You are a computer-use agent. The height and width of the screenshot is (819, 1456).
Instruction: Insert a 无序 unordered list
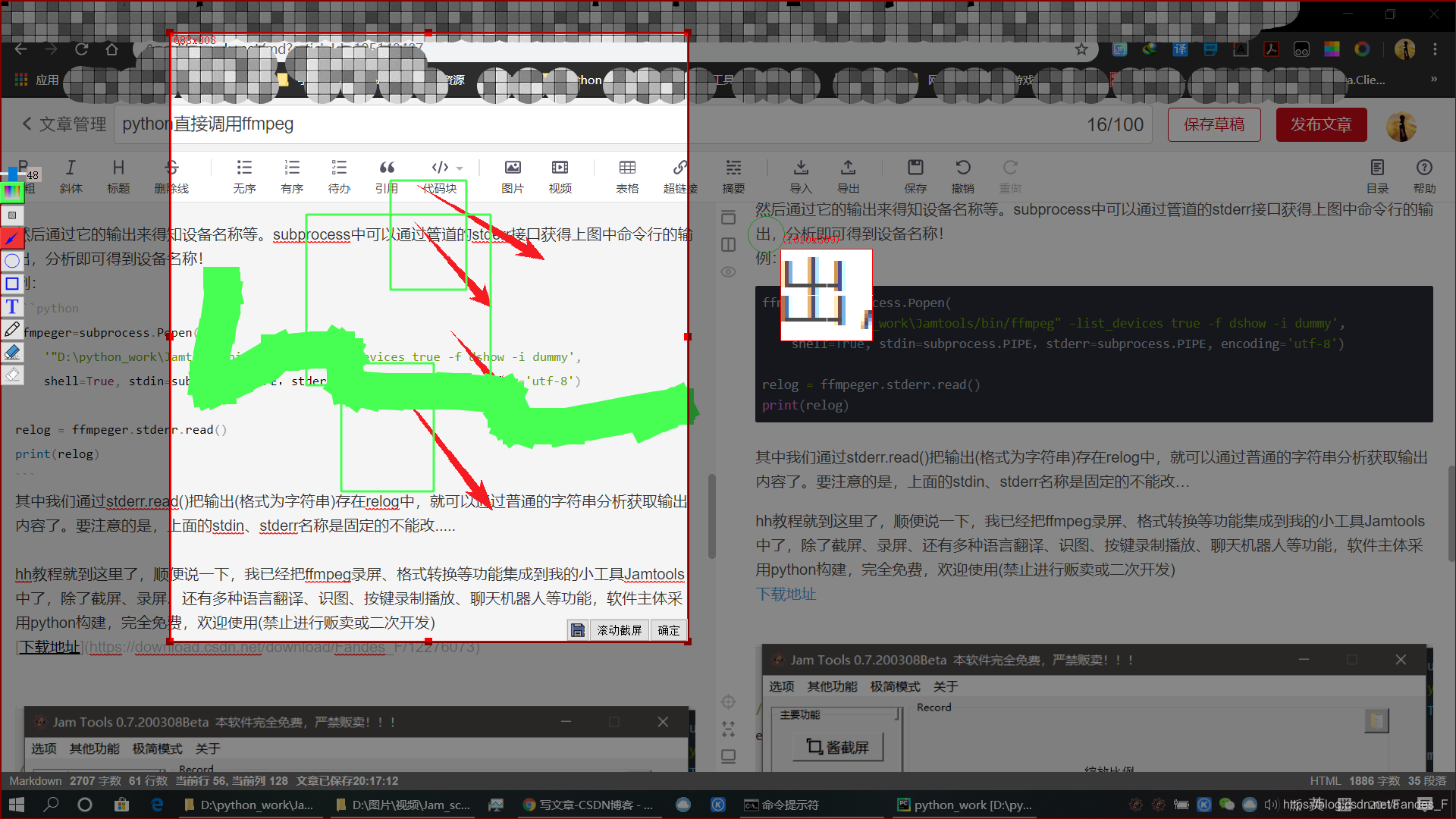[x=244, y=176]
